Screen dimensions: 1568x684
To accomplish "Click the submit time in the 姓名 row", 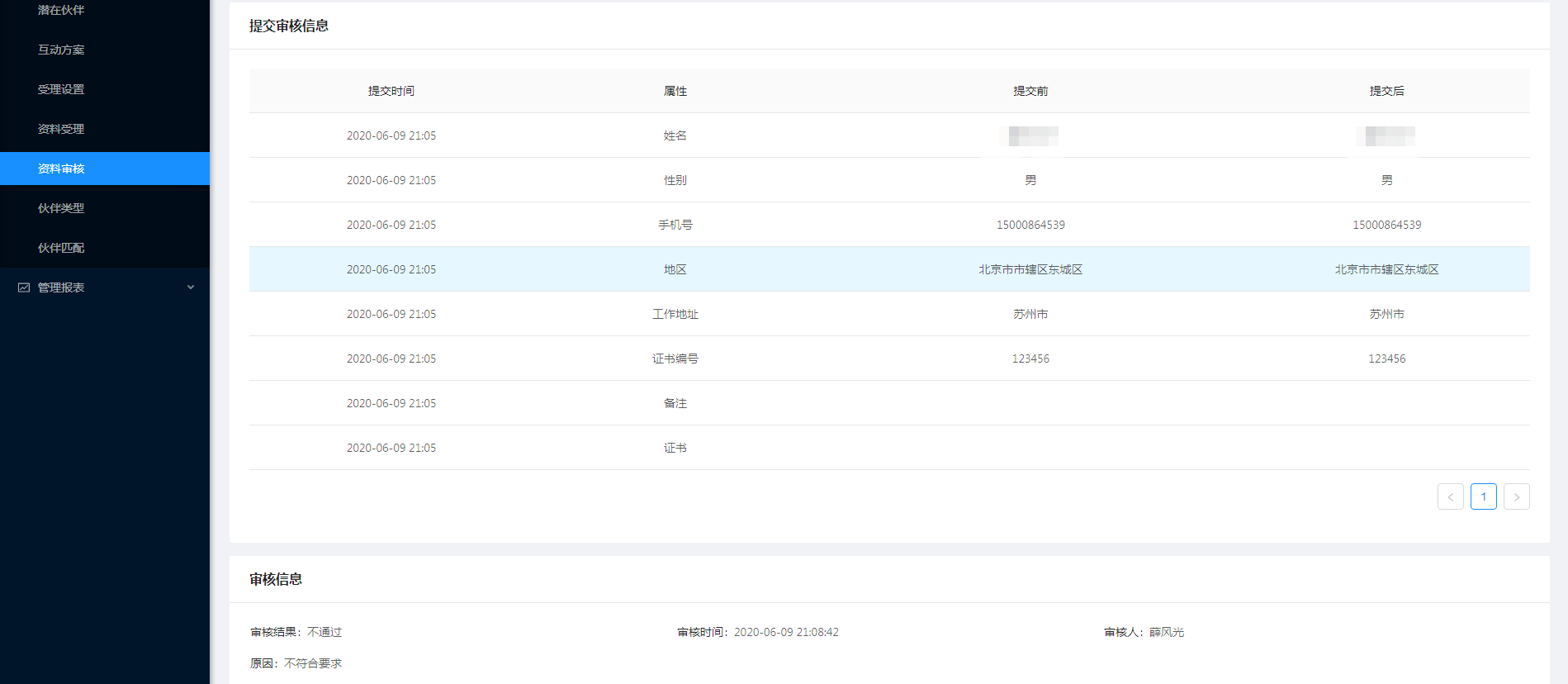I will [391, 135].
